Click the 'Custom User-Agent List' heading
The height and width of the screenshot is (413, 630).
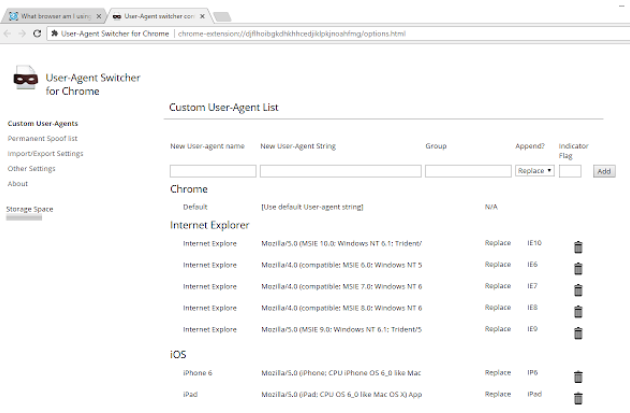click(223, 107)
